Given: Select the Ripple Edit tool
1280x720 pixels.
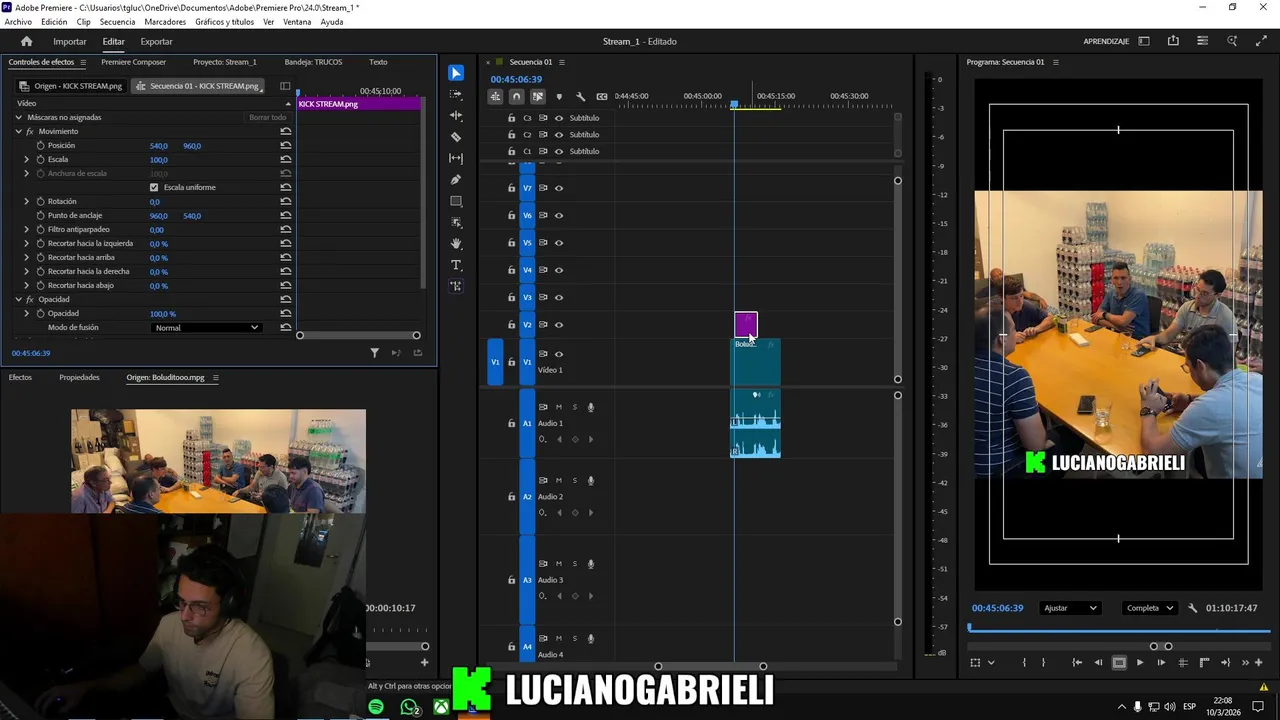Looking at the screenshot, I should point(456,115).
